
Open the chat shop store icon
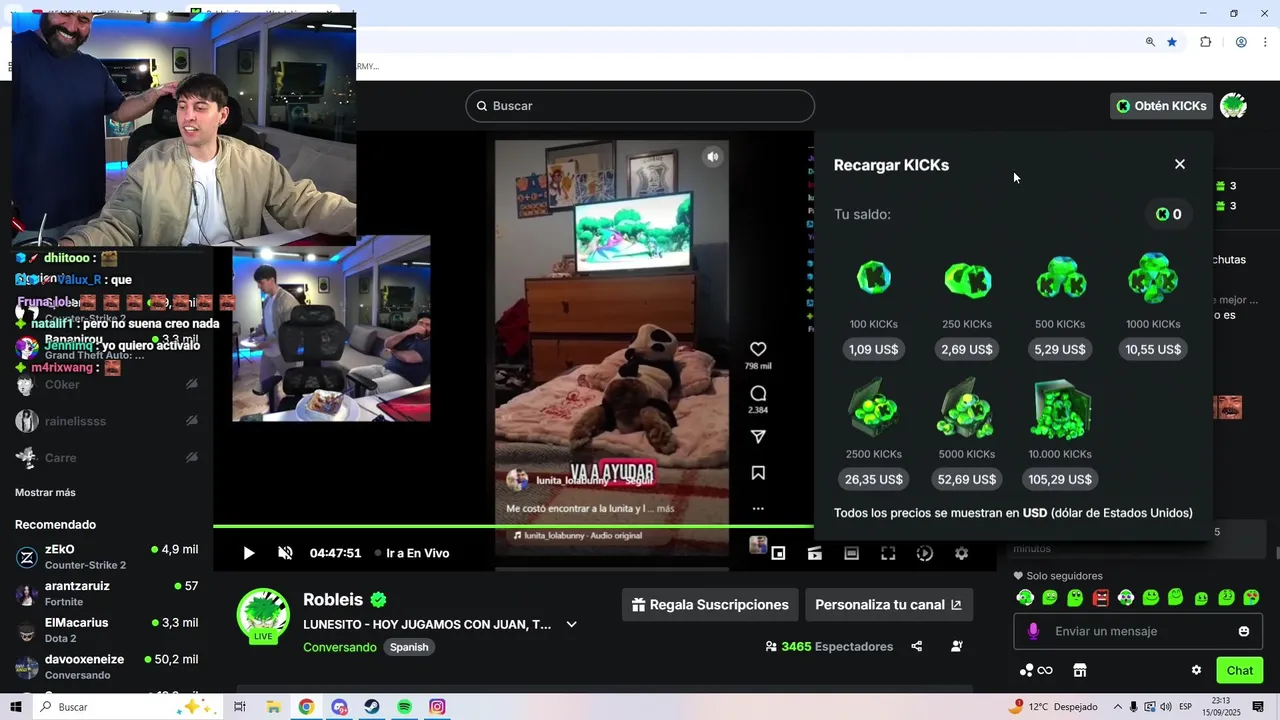(1079, 670)
